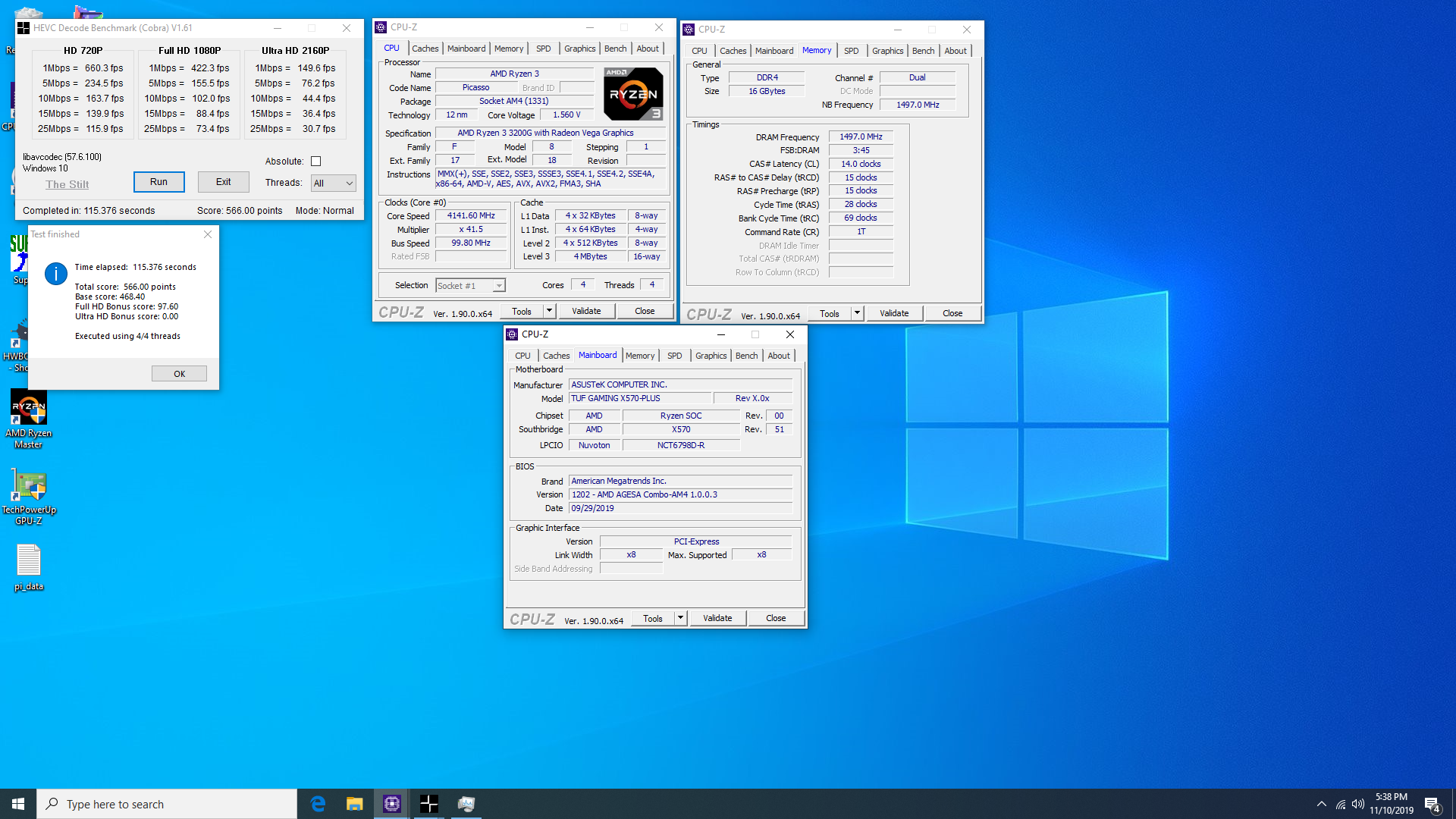Image resolution: width=1456 pixels, height=819 pixels.
Task: Click CPU-Z Memory window title icon
Action: pyautogui.click(x=689, y=30)
